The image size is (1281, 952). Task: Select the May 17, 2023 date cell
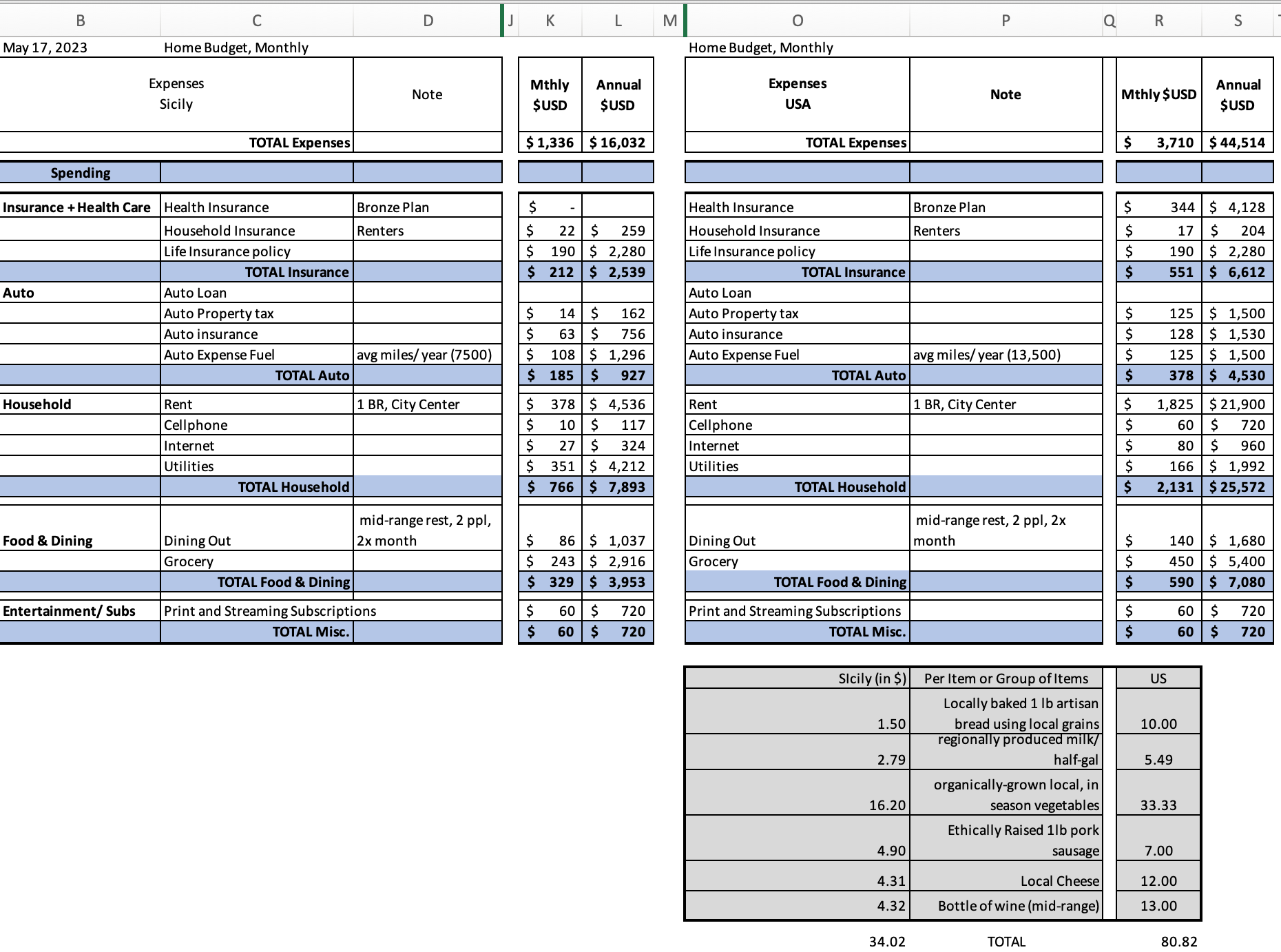pos(45,48)
